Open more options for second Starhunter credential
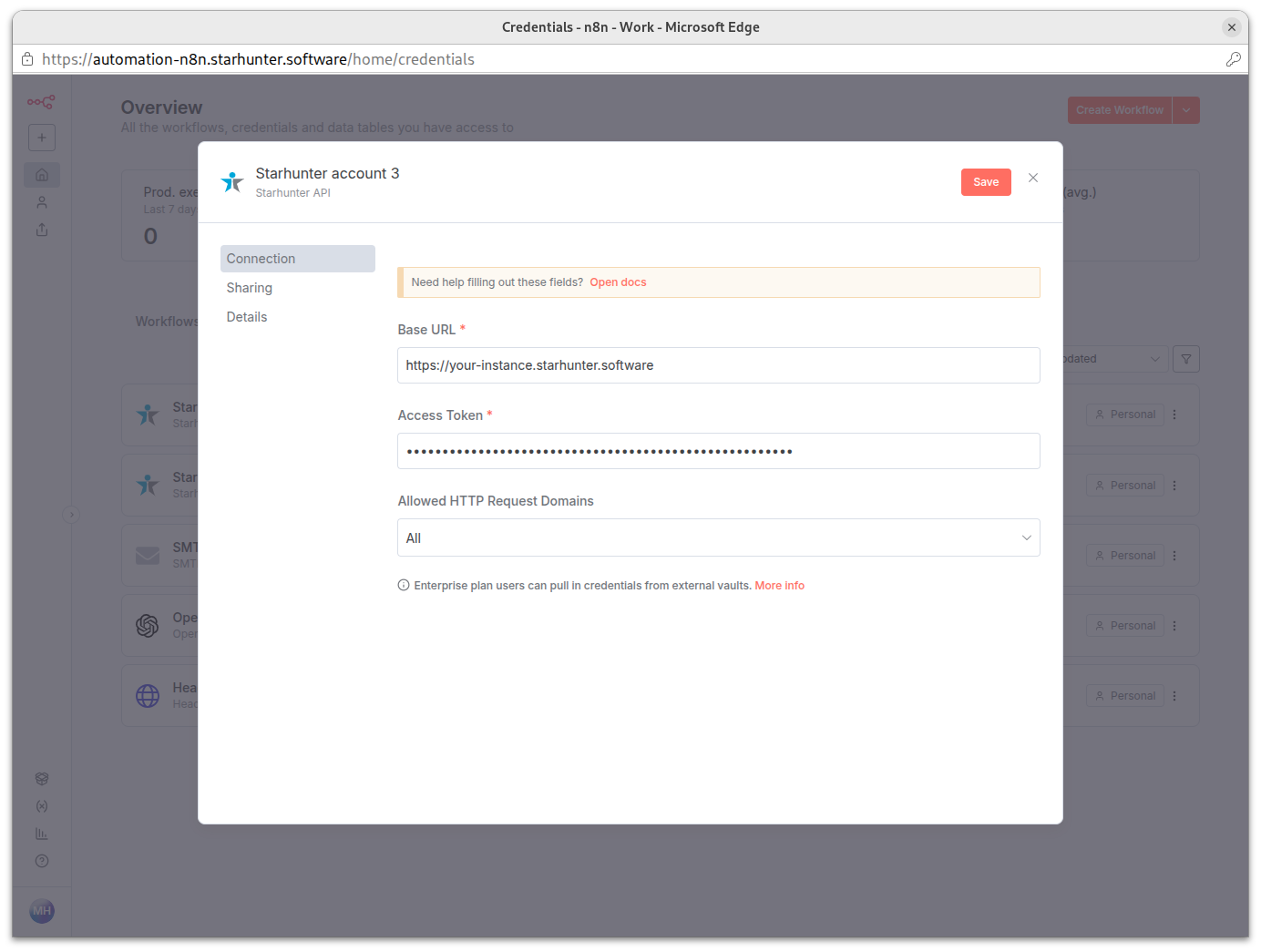1261x952 pixels. tap(1174, 486)
